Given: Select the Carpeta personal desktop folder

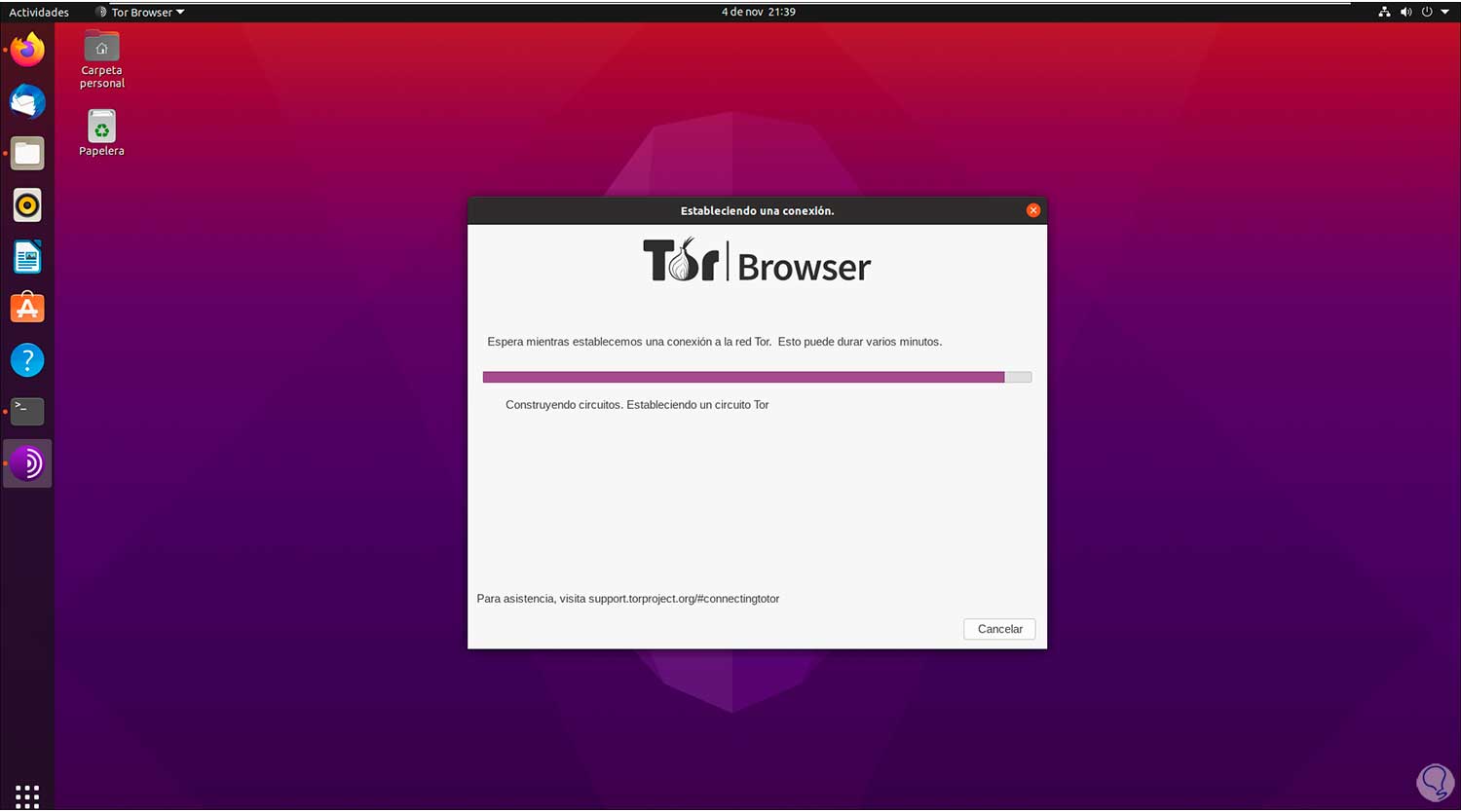Looking at the screenshot, I should (102, 59).
